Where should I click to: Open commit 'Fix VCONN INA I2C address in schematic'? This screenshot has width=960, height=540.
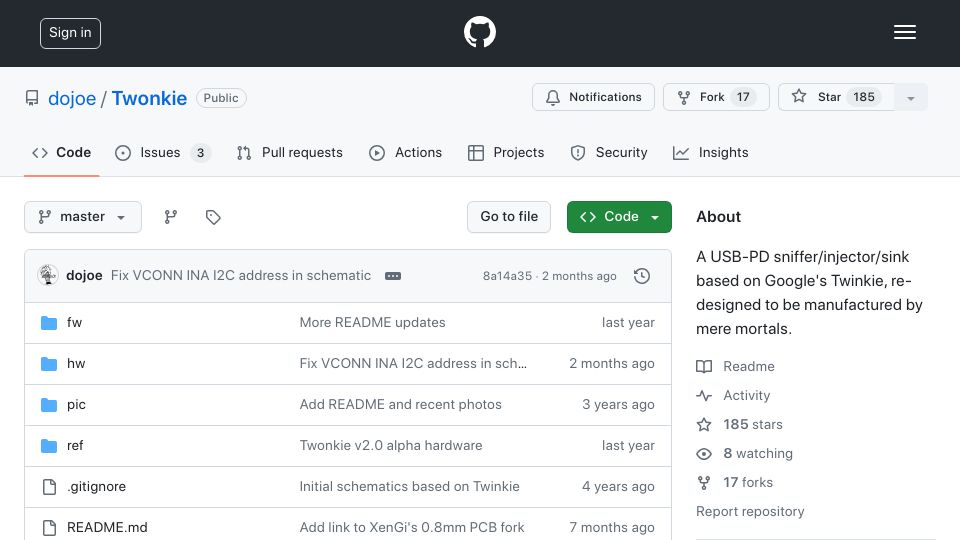point(241,276)
